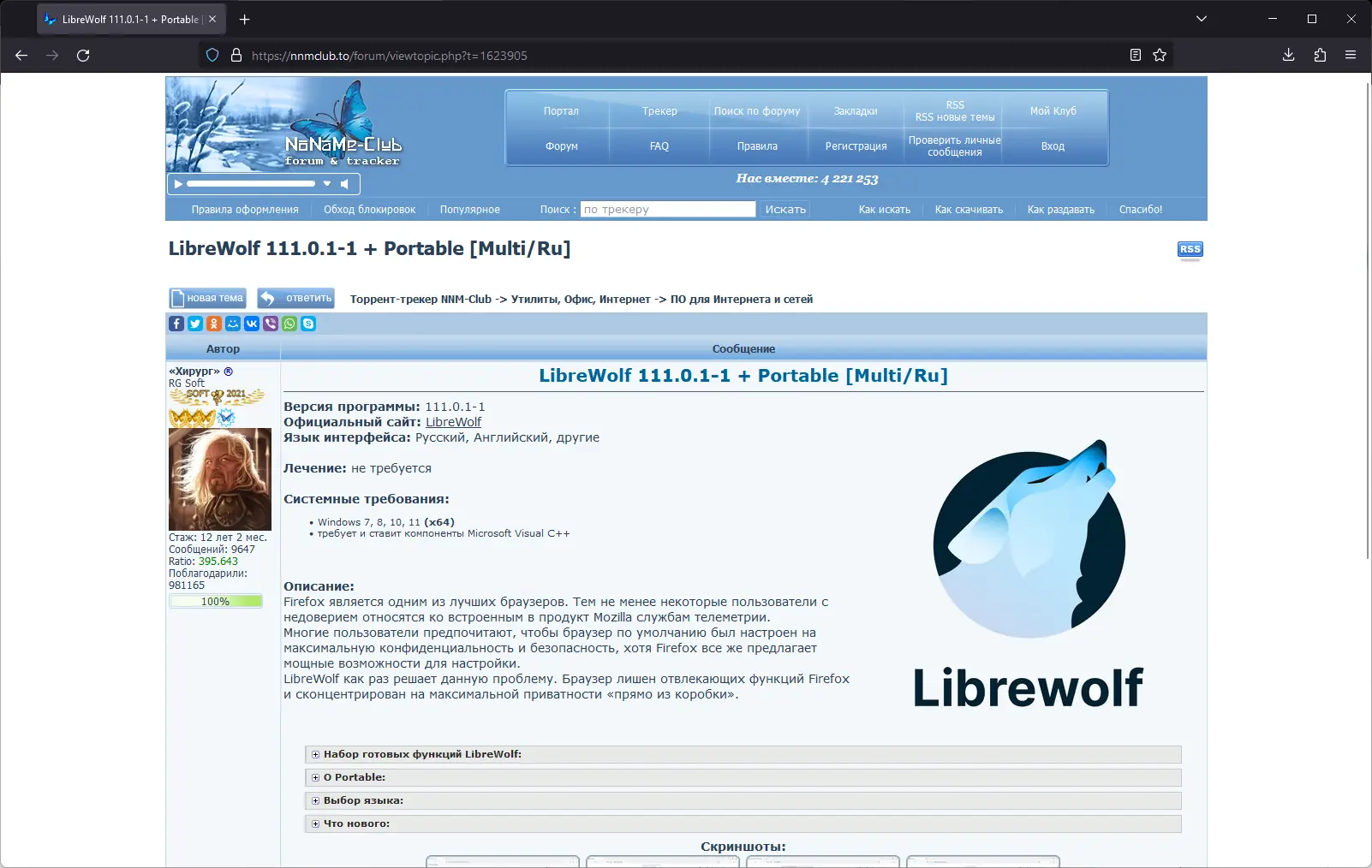
Task: Open Правила оформления link
Action: click(245, 210)
